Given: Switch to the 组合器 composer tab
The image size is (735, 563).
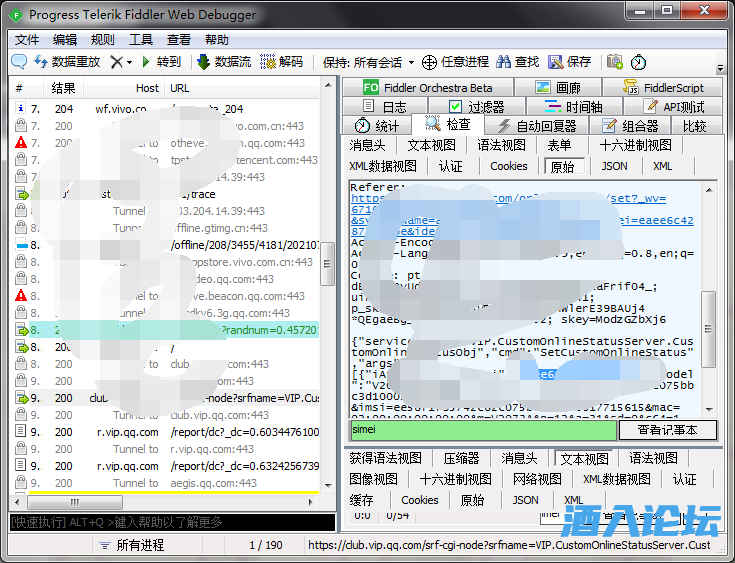Looking at the screenshot, I should [x=630, y=126].
